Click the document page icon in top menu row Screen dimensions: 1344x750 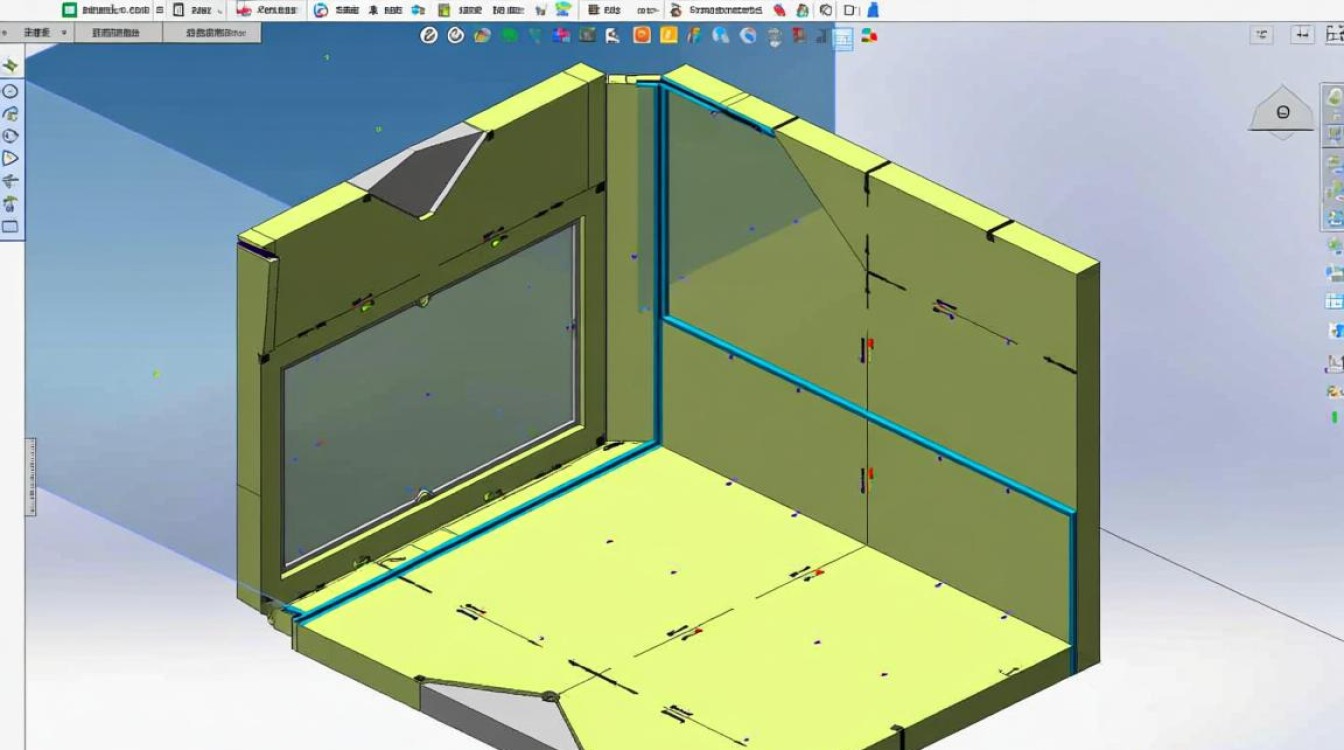[178, 10]
